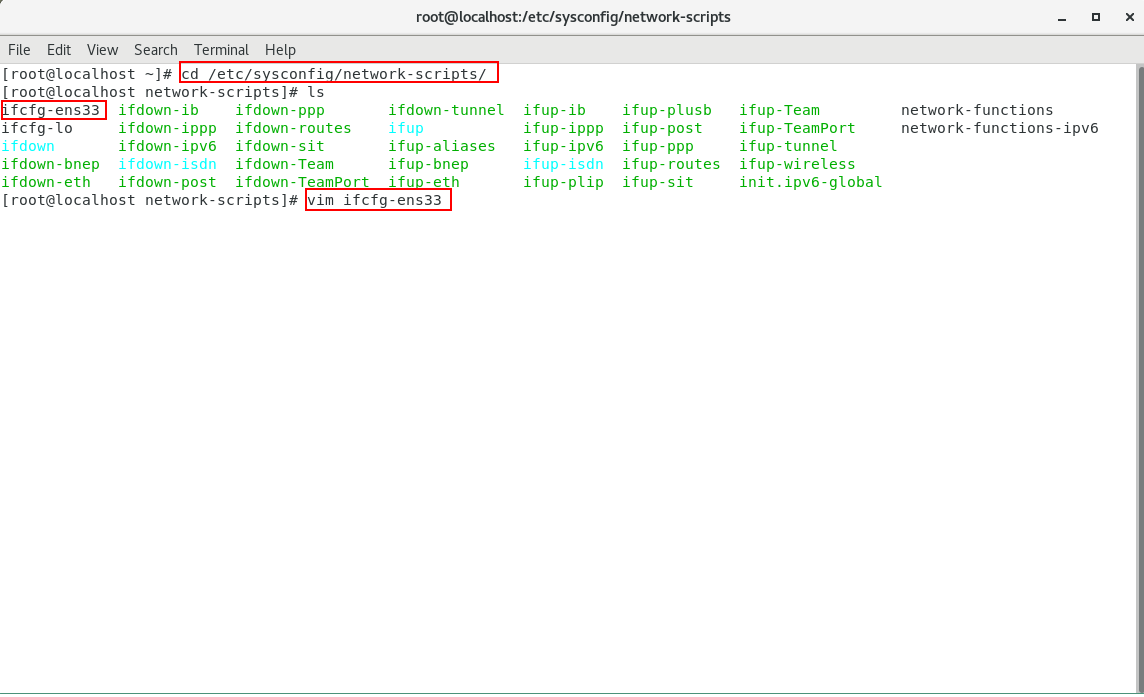Viewport: 1144px width, 697px height.
Task: Open the Help menu
Action: 280,50
